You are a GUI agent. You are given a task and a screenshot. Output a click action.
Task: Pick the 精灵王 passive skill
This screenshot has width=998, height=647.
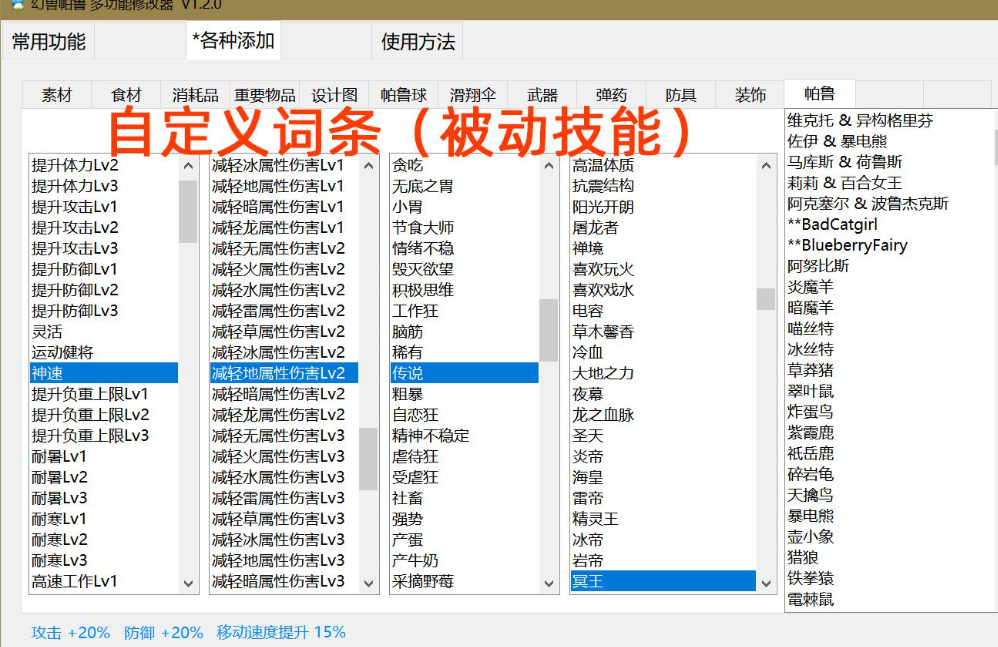(x=595, y=519)
